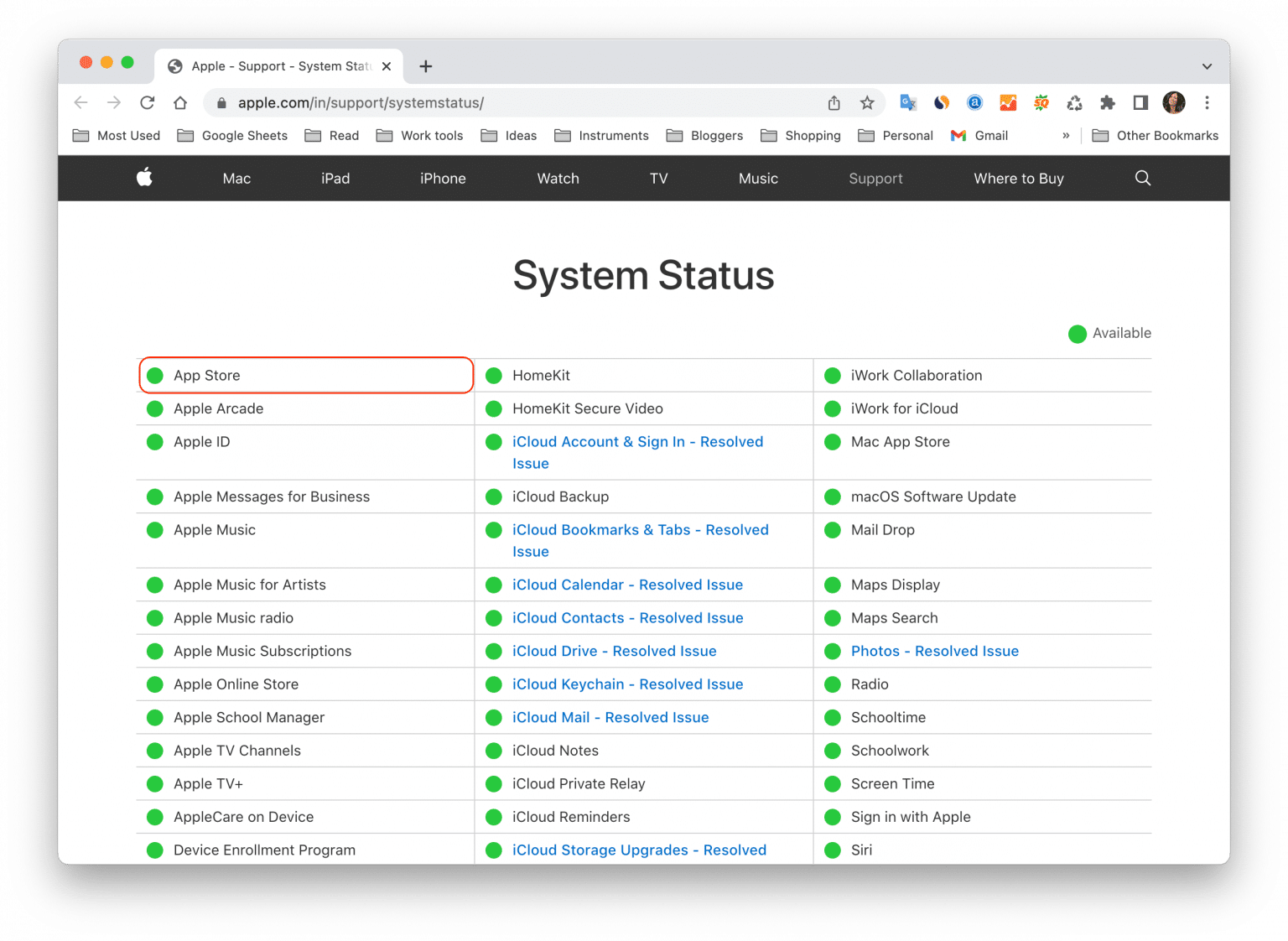The width and height of the screenshot is (1288, 941).
Task: Reload the page using the refresh icon
Action: (147, 102)
